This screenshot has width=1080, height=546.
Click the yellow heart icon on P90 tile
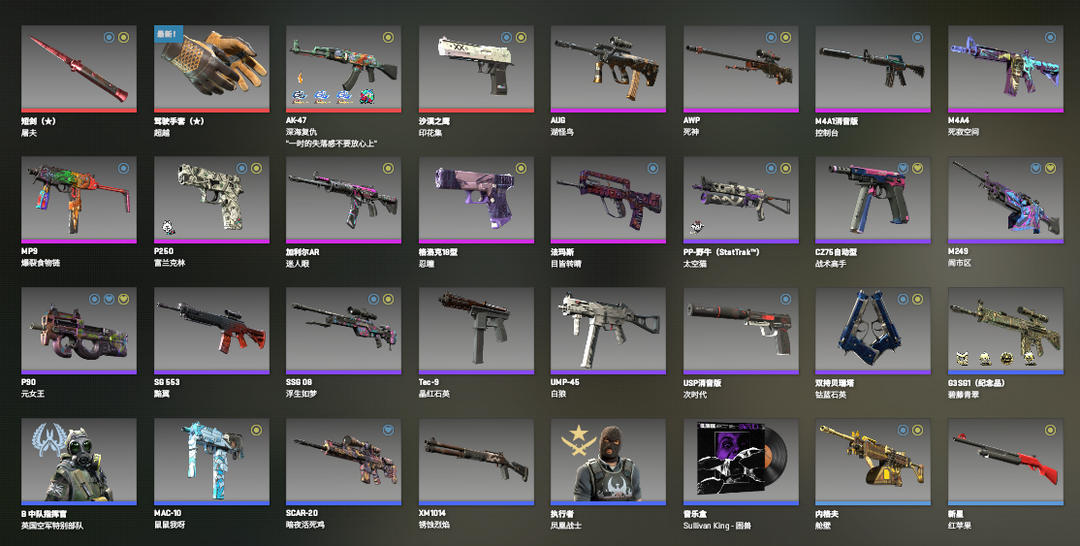click(x=124, y=299)
